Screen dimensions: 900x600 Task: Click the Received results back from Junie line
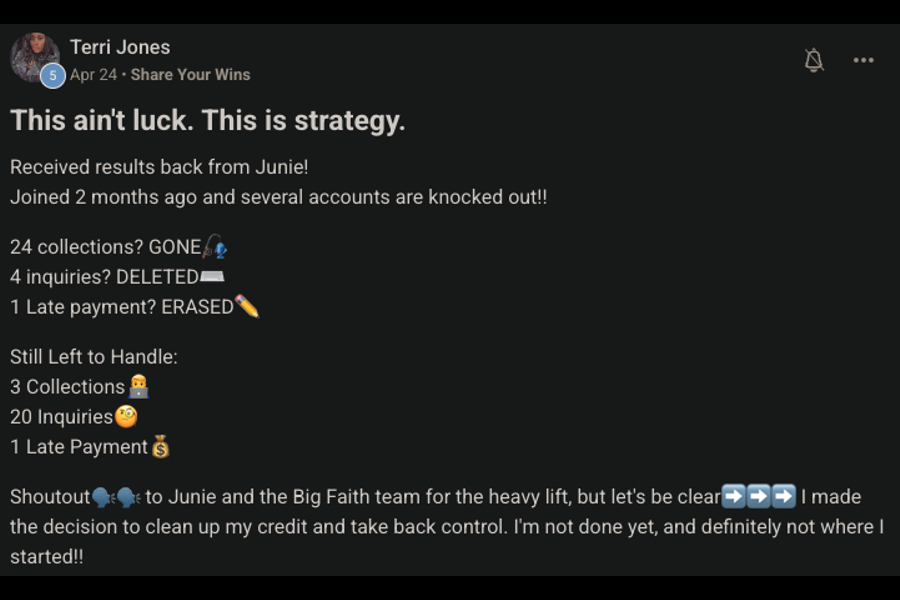coord(159,167)
